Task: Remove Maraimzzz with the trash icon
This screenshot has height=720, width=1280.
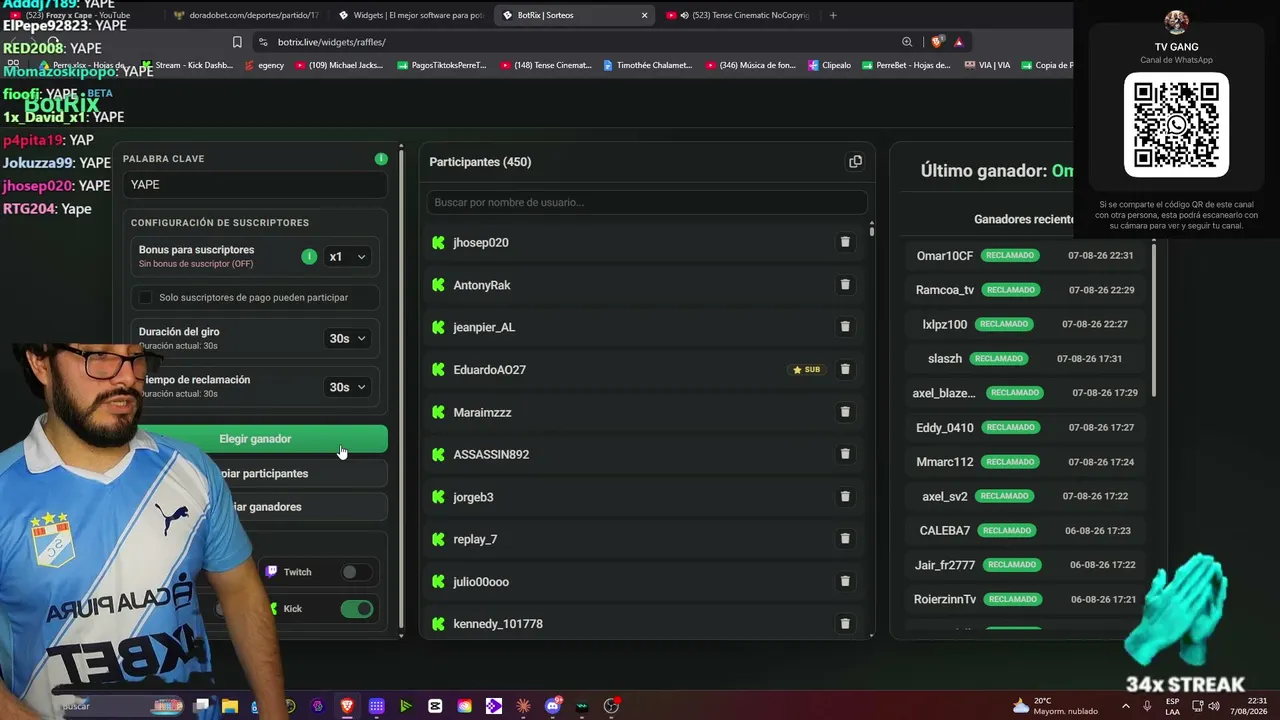Action: tap(845, 412)
